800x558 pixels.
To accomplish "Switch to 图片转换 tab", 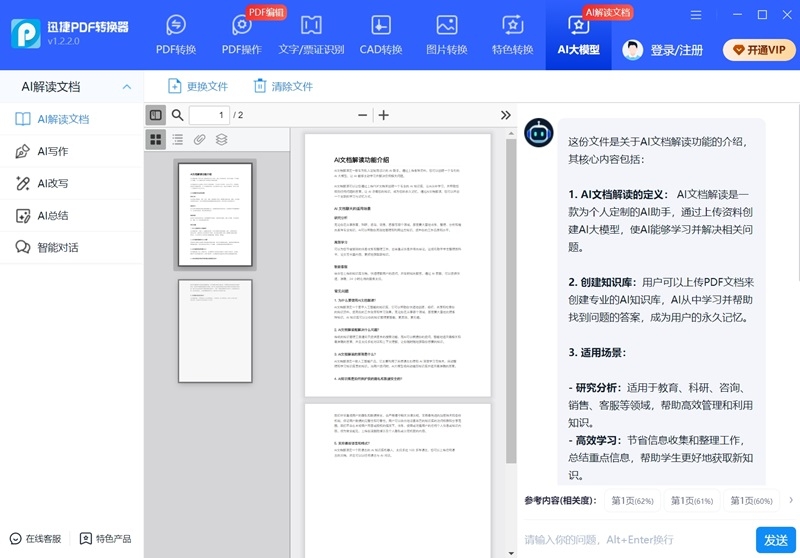I will (x=446, y=35).
